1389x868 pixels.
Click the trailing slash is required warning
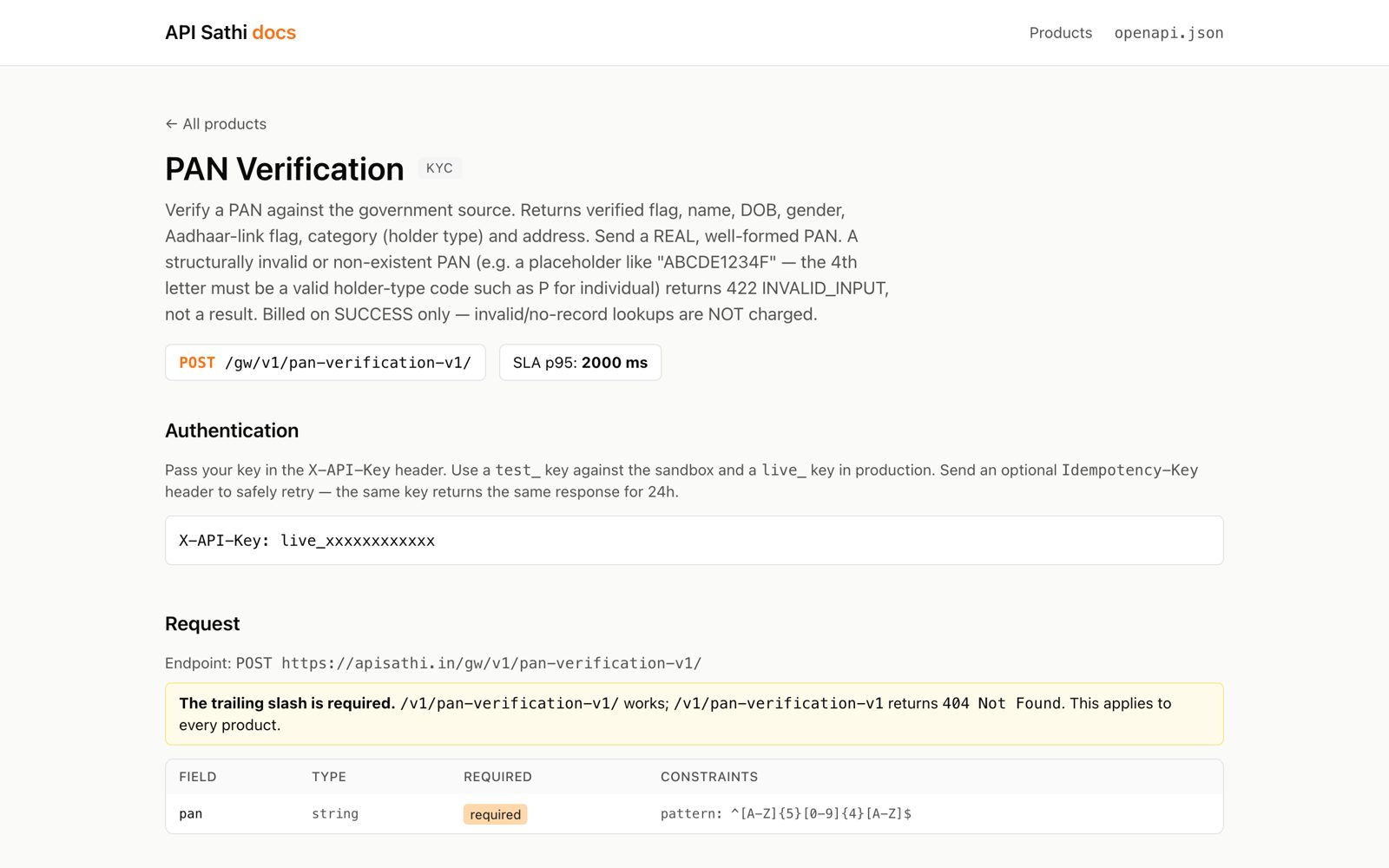point(694,714)
